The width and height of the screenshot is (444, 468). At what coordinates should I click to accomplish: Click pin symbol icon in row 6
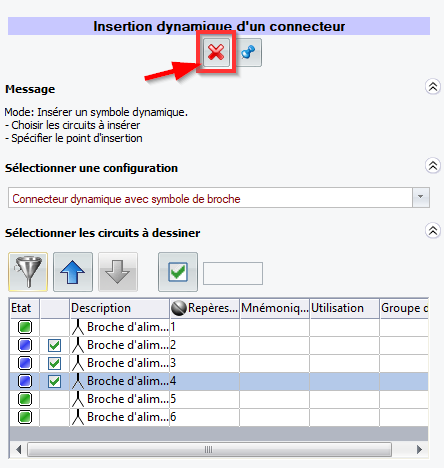(x=78, y=417)
